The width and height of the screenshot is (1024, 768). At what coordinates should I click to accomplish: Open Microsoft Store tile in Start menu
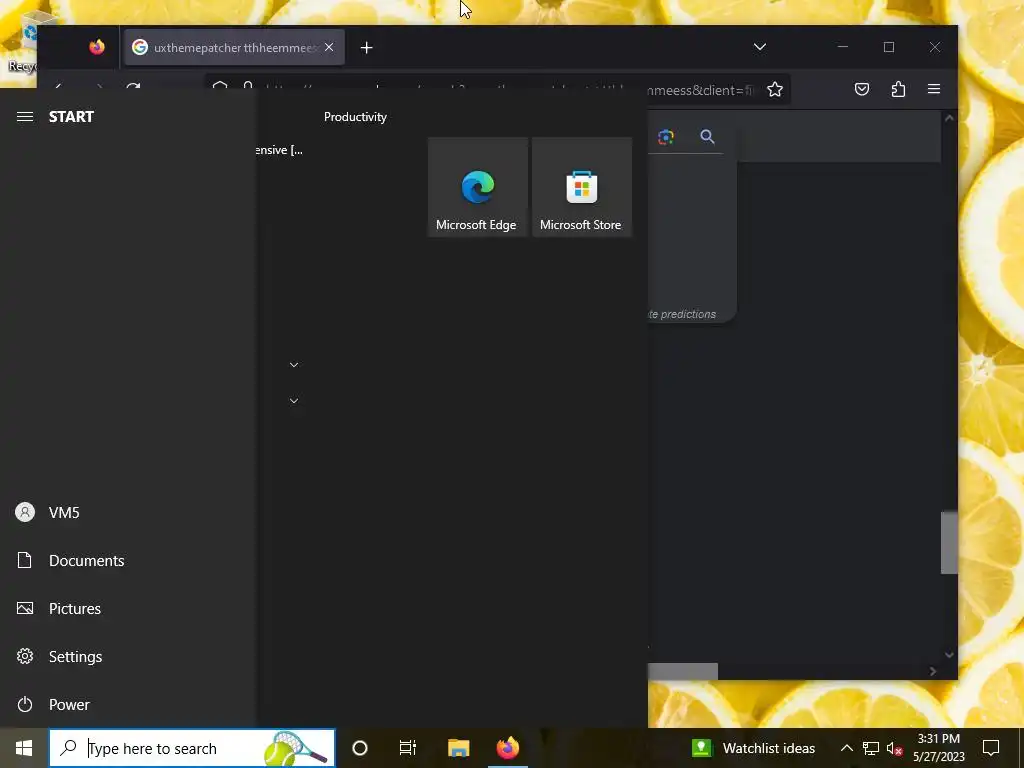click(x=582, y=187)
